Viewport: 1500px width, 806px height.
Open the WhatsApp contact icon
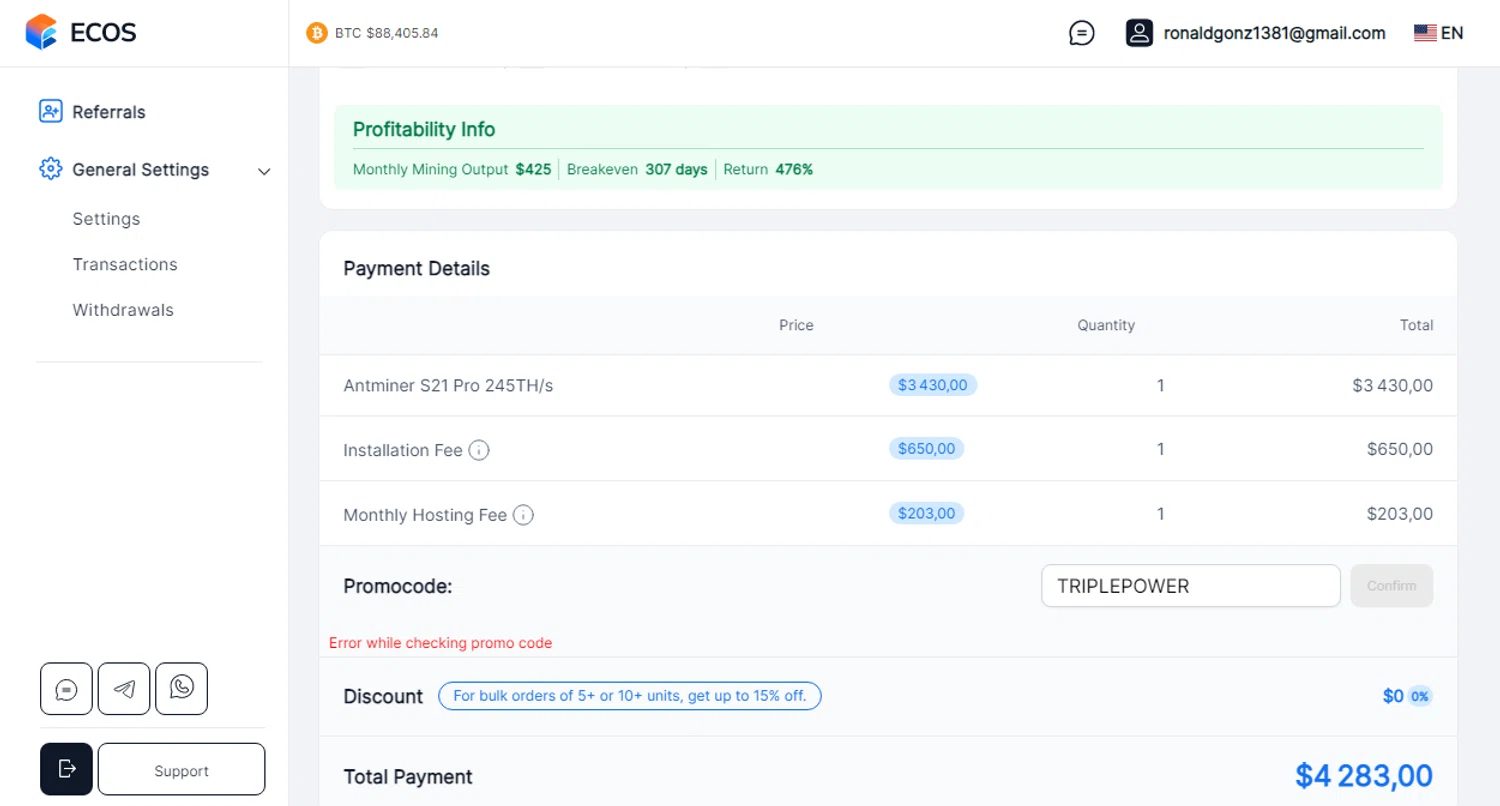(182, 689)
